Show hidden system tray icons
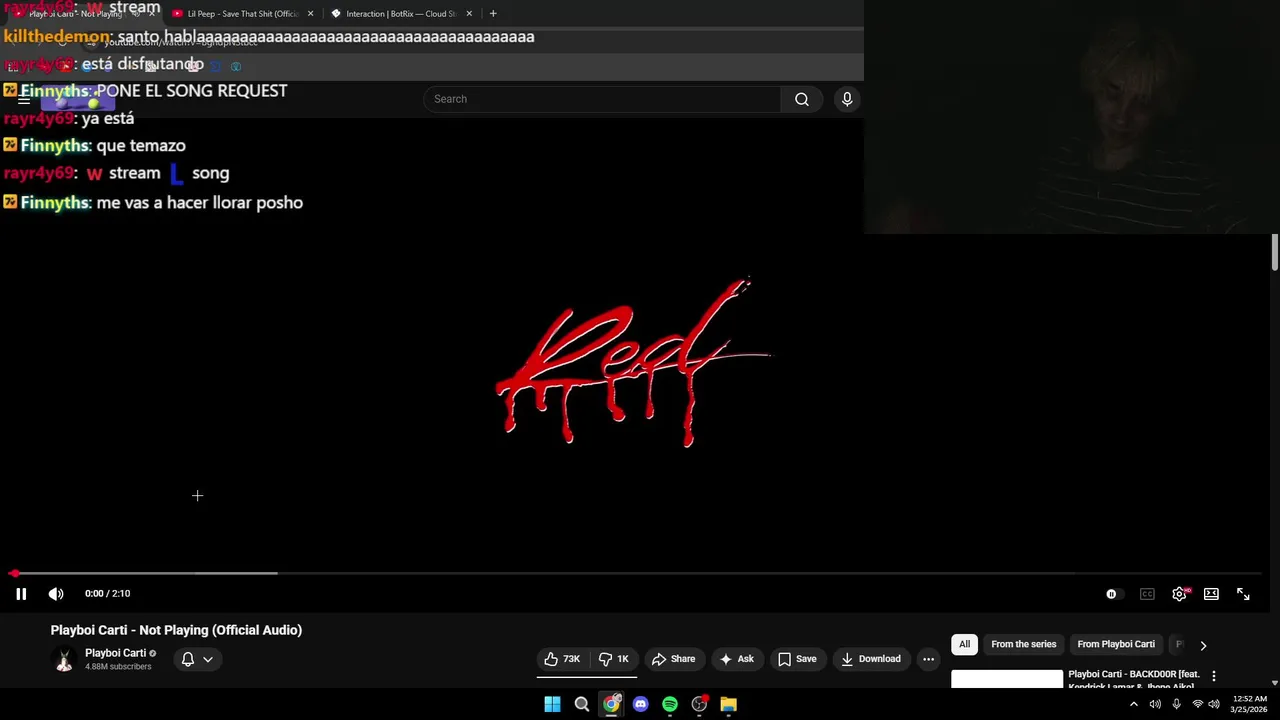 click(x=1133, y=704)
